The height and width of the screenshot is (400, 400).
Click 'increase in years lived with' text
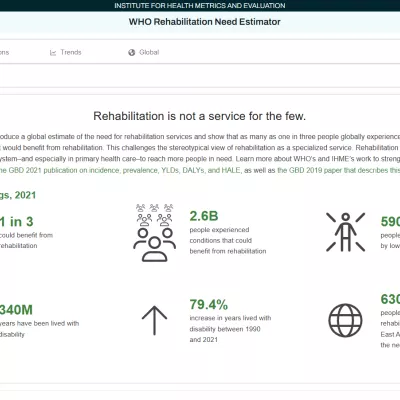230,329
